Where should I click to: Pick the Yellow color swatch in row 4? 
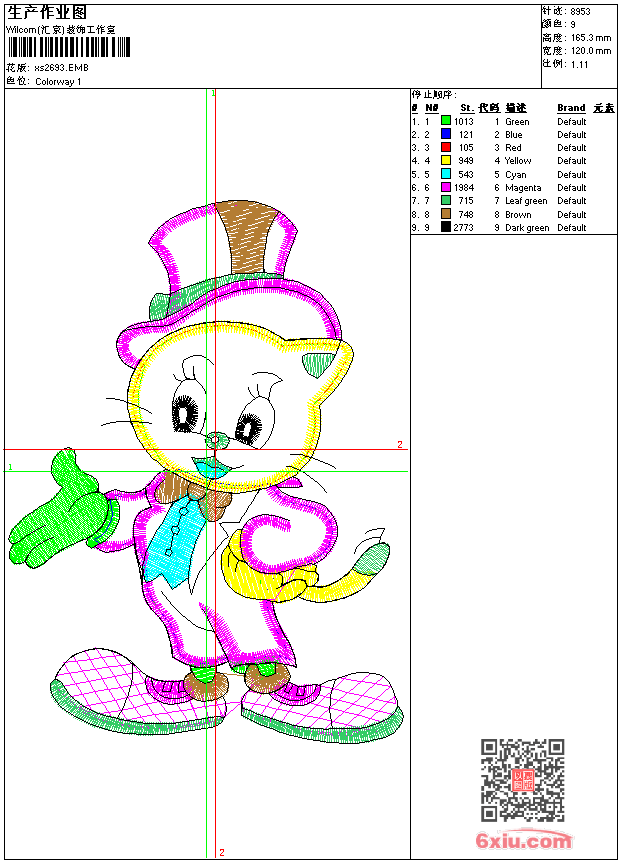446,161
